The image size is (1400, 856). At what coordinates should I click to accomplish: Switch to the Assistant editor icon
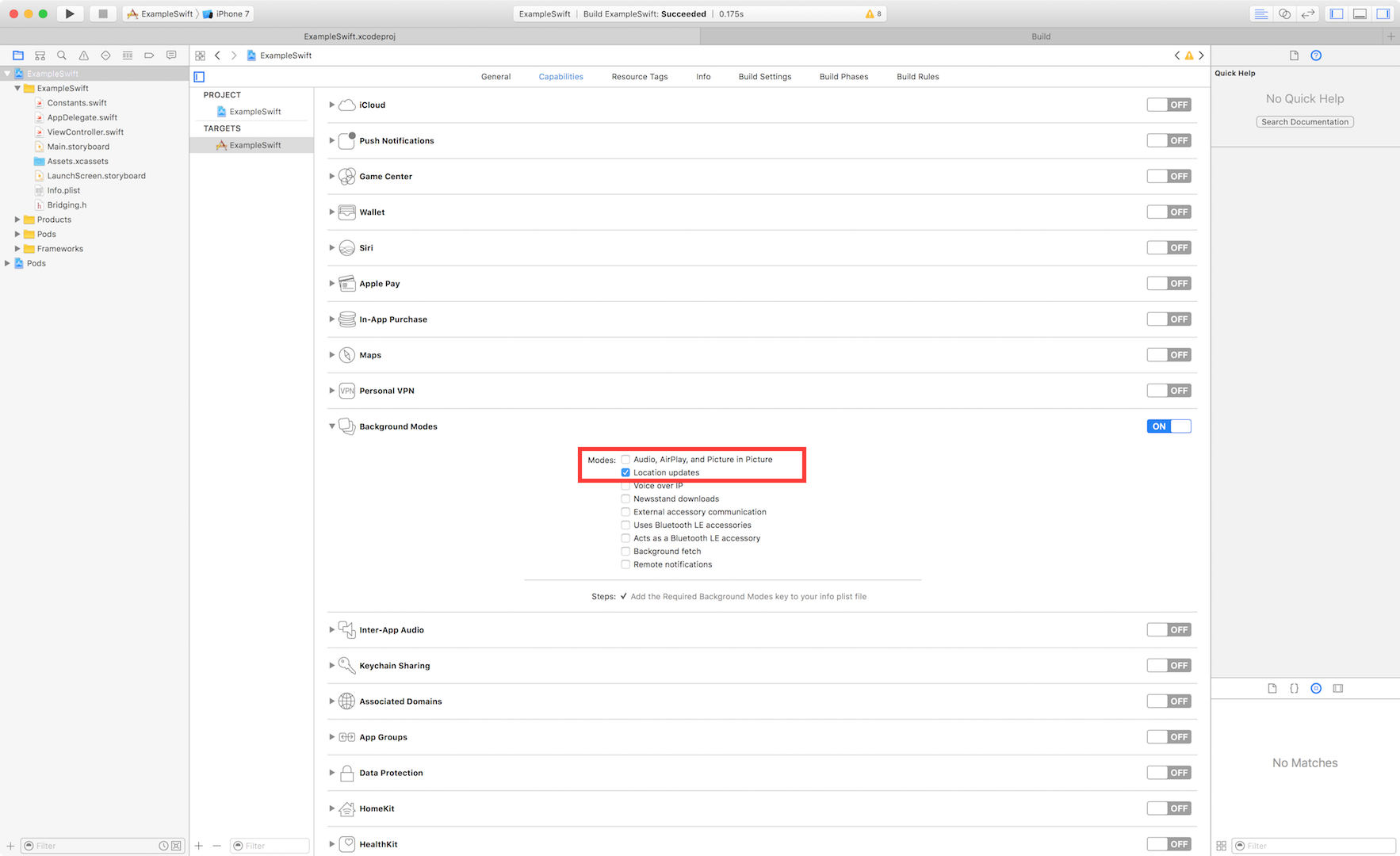point(1284,13)
